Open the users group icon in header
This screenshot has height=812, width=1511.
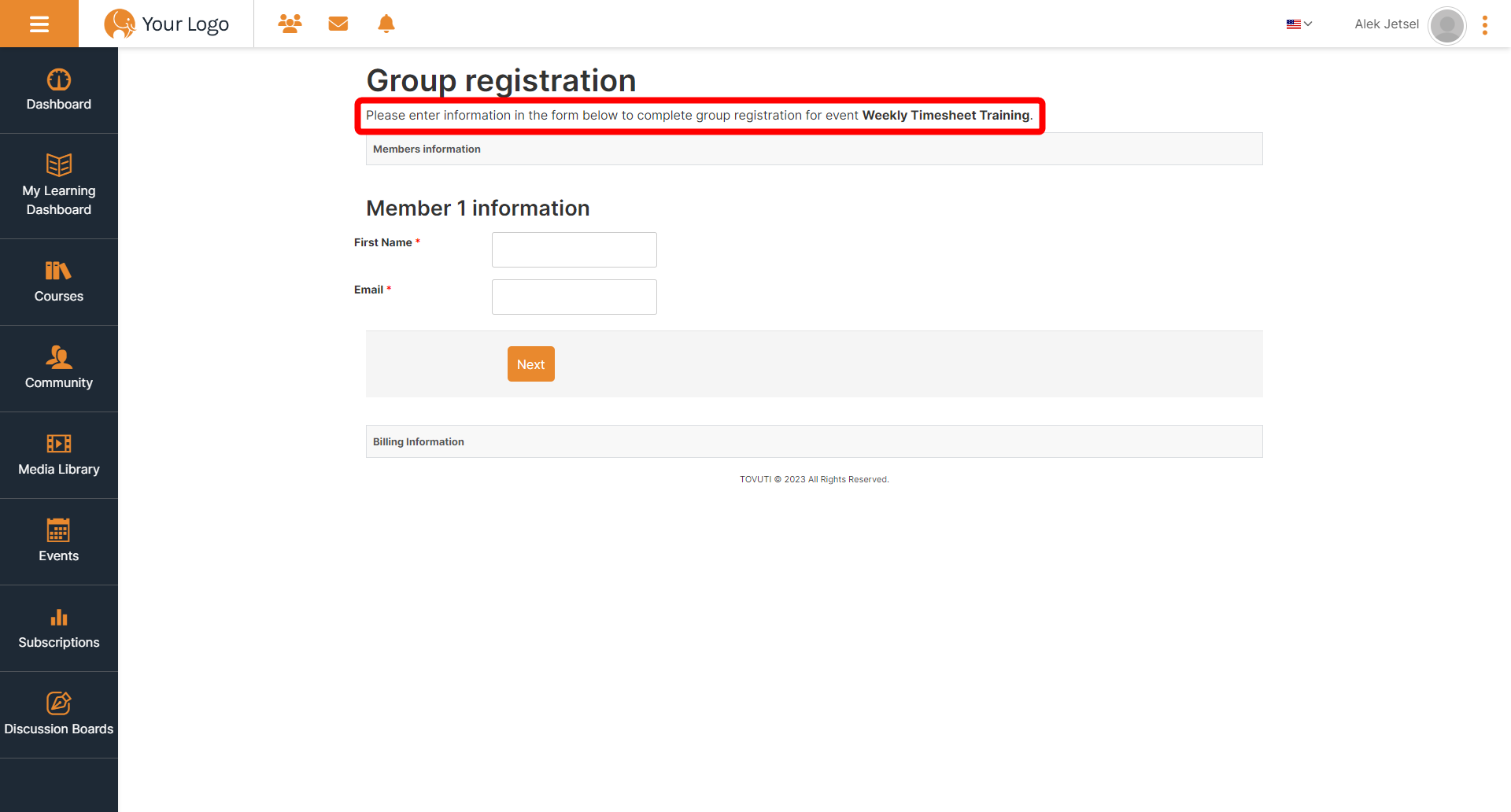[290, 24]
